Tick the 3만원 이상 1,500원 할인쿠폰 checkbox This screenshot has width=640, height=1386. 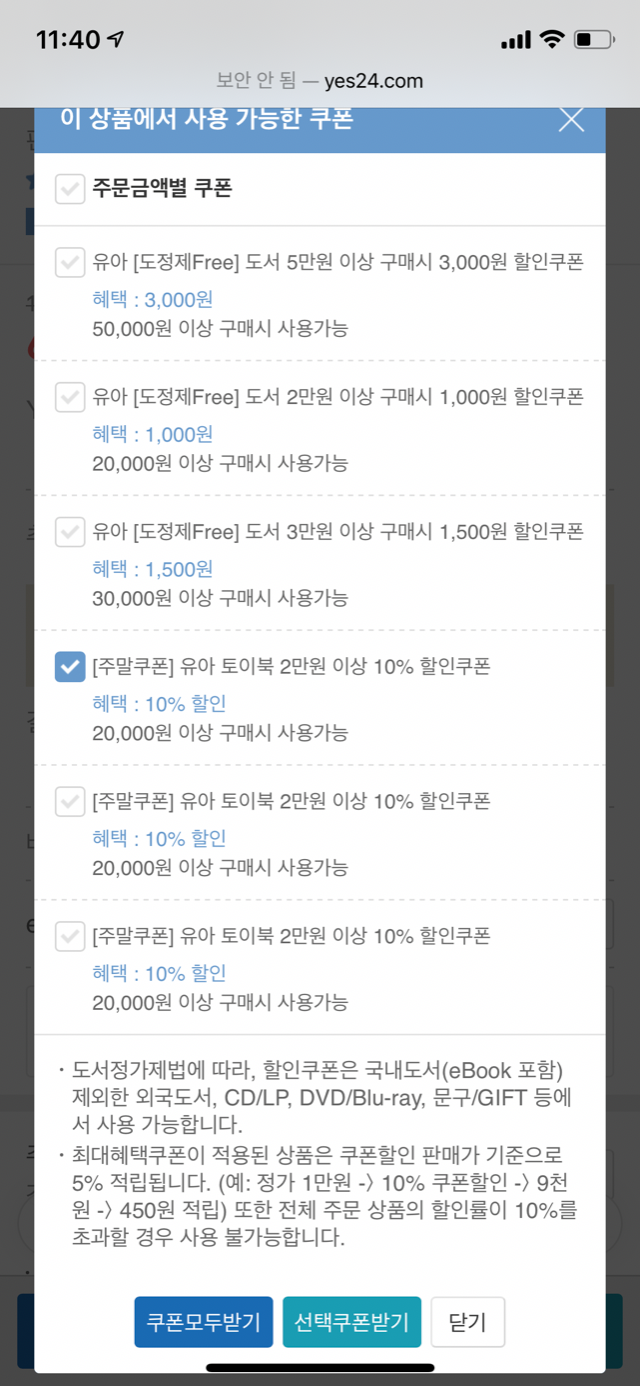(x=70, y=532)
